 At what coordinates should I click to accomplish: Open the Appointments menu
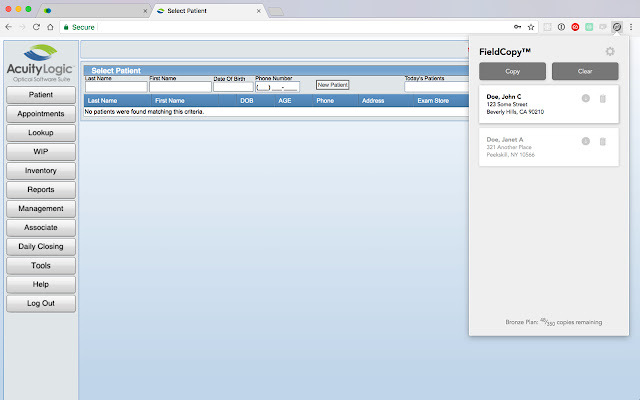[41, 114]
